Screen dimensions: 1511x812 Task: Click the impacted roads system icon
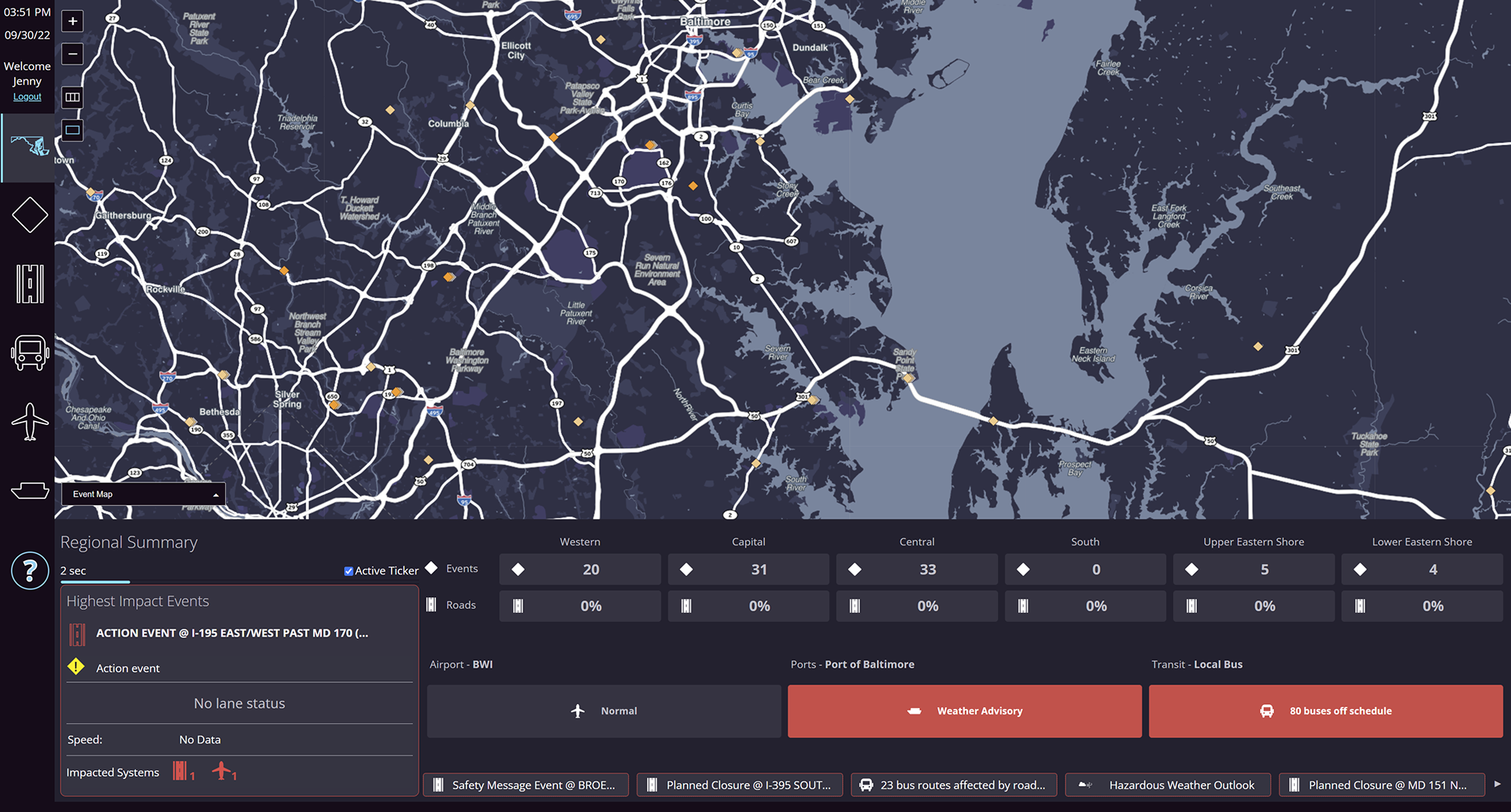(180, 771)
